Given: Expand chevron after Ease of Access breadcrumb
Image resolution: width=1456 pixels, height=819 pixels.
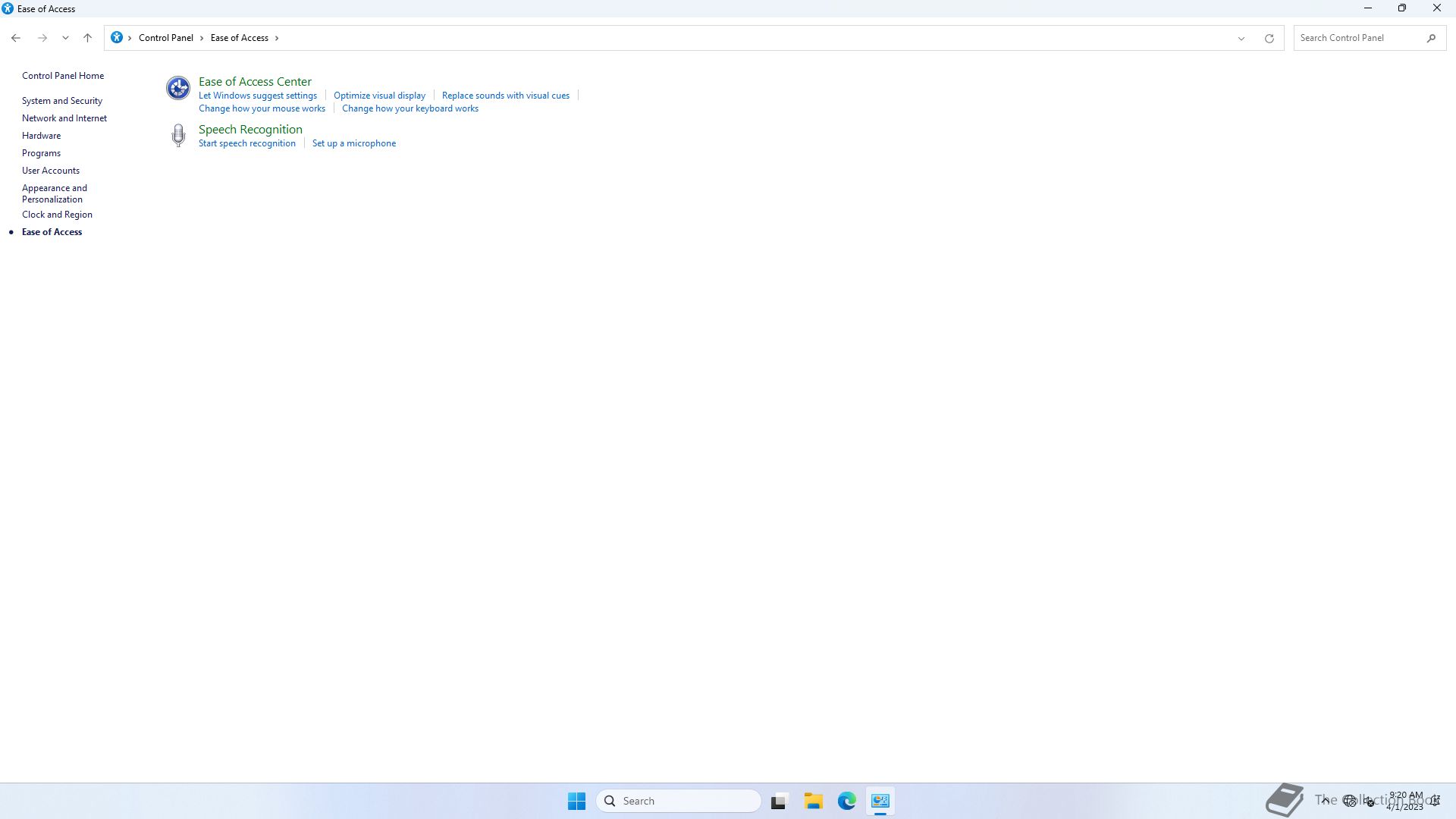Looking at the screenshot, I should [277, 38].
